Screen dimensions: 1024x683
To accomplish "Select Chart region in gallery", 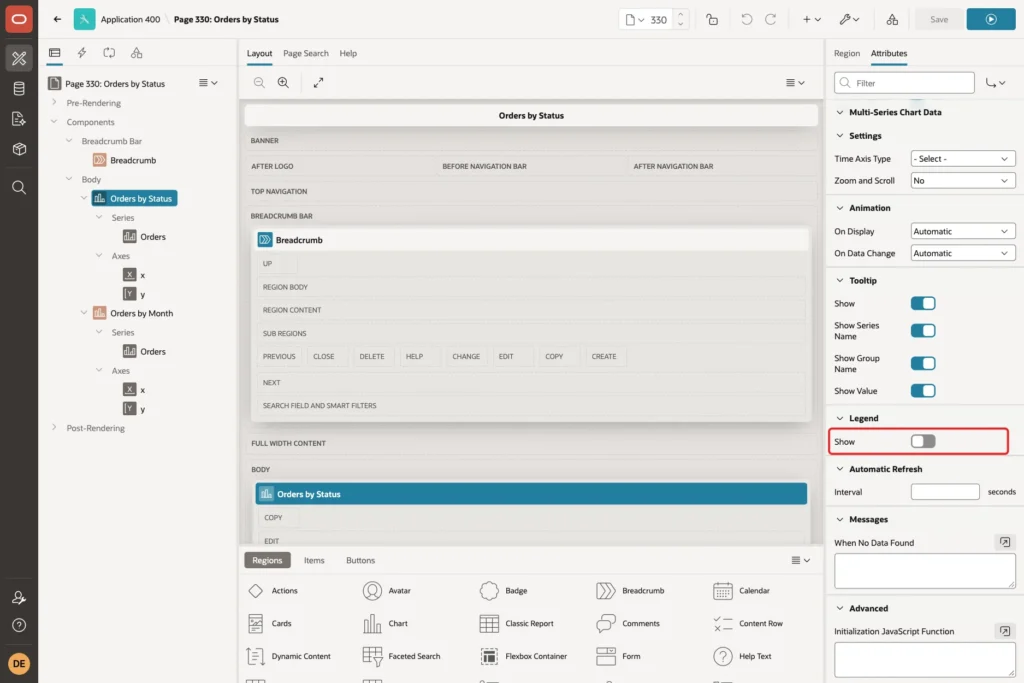I will point(386,624).
